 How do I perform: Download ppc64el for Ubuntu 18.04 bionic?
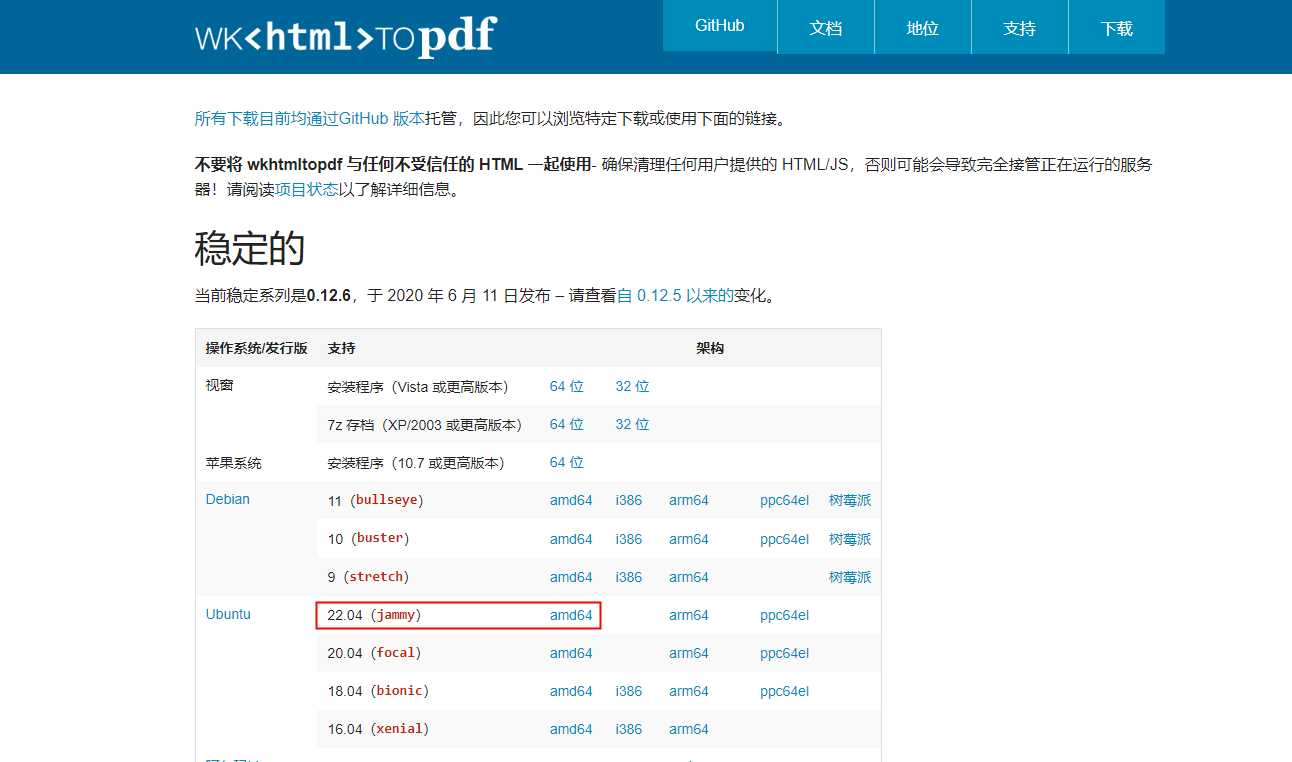click(784, 691)
